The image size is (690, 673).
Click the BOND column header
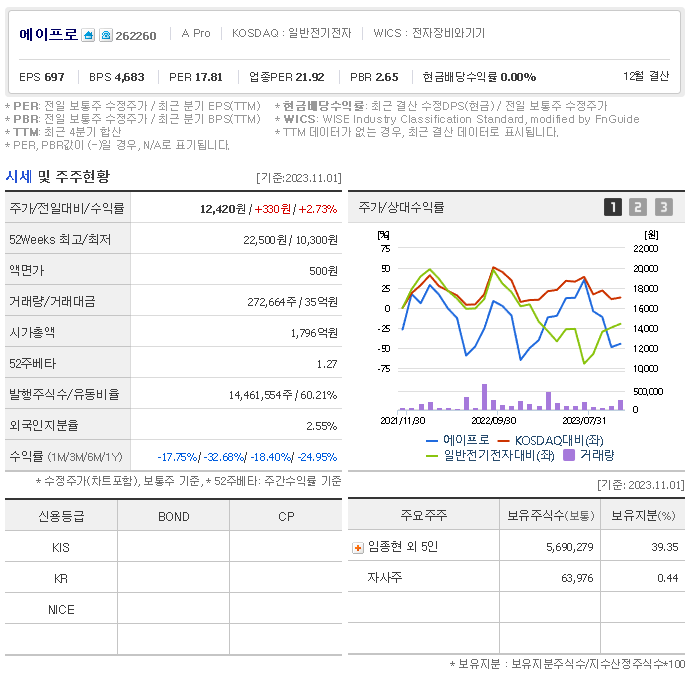pyautogui.click(x=173, y=516)
